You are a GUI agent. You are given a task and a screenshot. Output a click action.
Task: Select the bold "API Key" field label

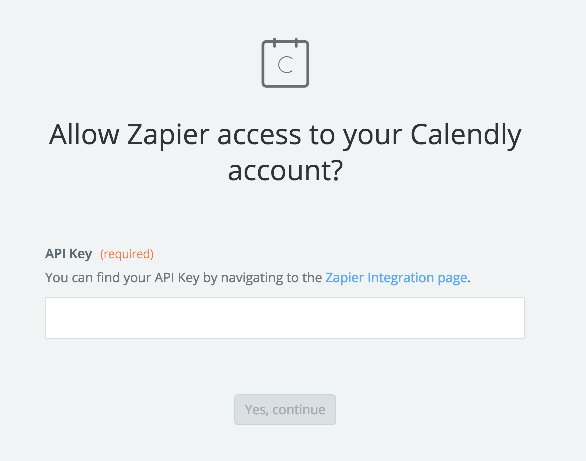coord(68,254)
